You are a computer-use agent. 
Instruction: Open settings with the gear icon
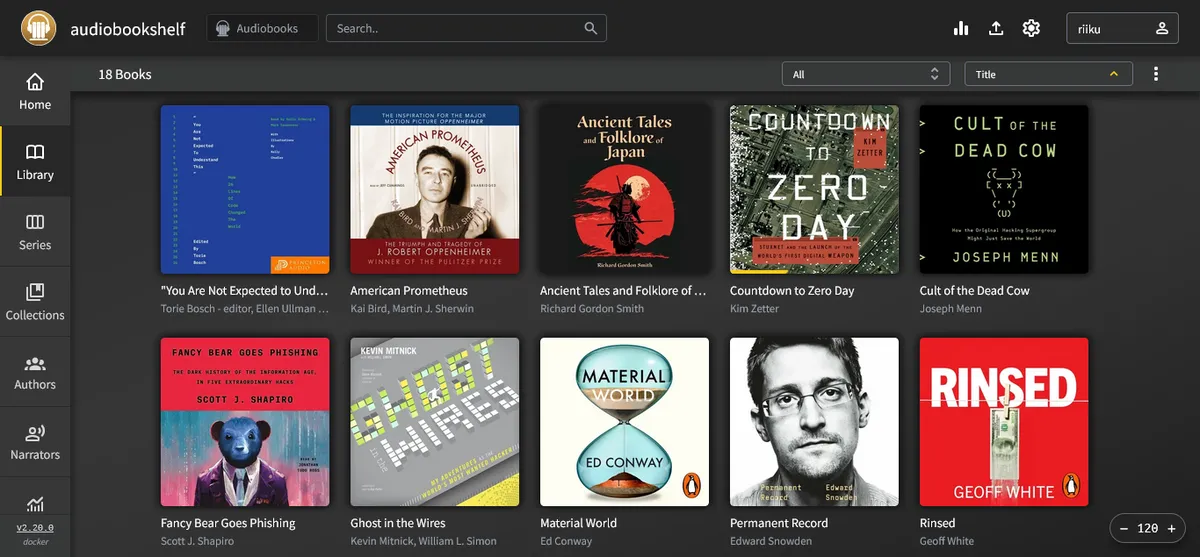point(1031,28)
